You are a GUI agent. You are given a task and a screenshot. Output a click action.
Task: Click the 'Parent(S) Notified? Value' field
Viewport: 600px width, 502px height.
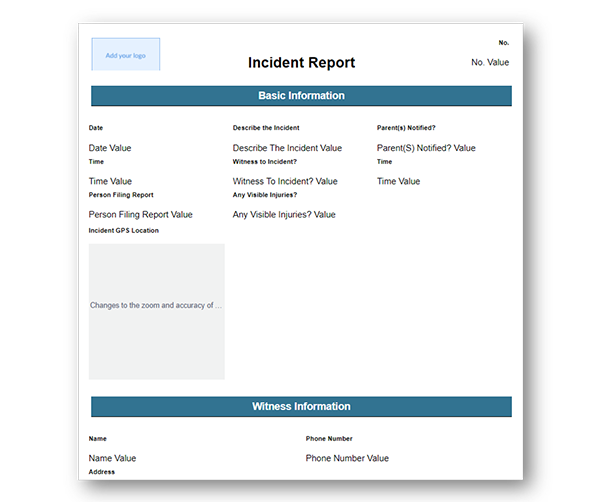pyautogui.click(x=426, y=148)
